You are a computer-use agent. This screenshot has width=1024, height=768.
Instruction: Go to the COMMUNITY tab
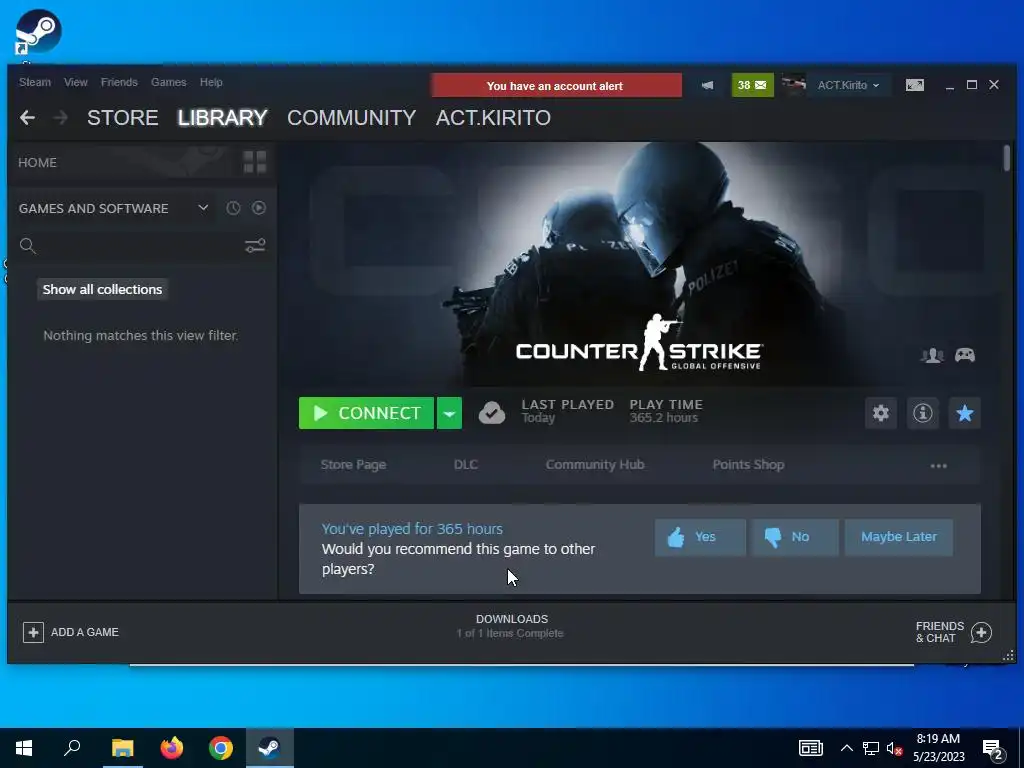pos(351,118)
